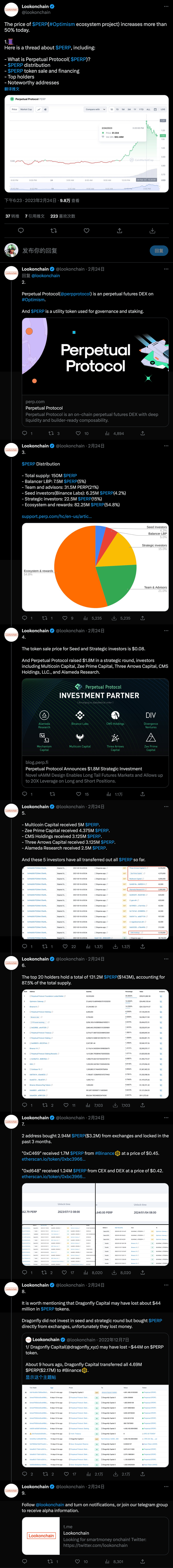Click reply icon on tweet 2 about Perpetual Protocol
The height and width of the screenshot is (1568, 173).
click(25, 433)
